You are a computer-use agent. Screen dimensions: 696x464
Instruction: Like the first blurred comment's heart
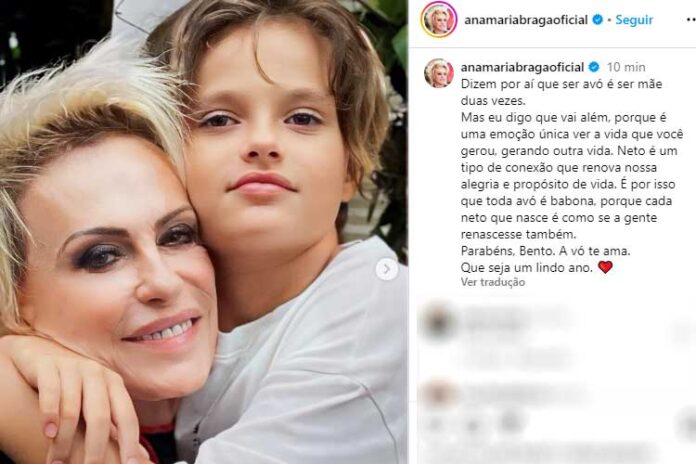click(x=683, y=333)
